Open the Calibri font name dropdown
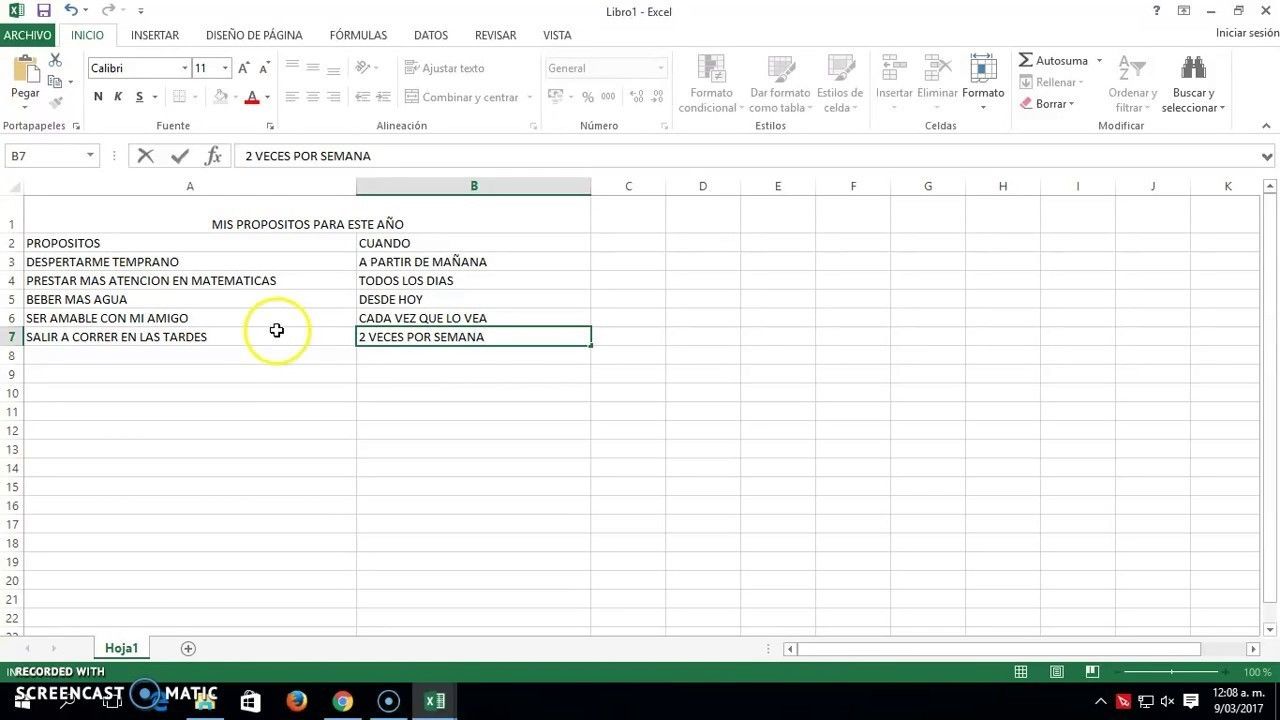Screen dimensions: 1280x720 (x=185, y=68)
